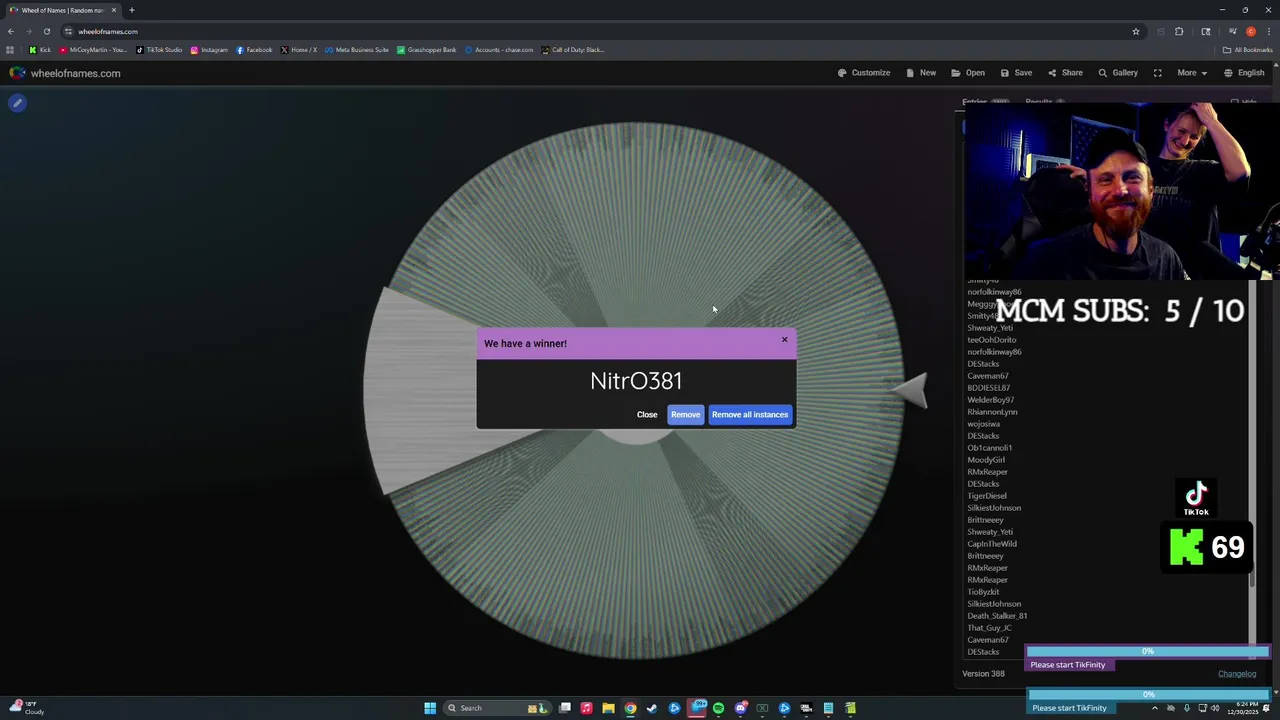Click the wheel's pointer arrow
The image size is (1280, 720).
pos(910,390)
